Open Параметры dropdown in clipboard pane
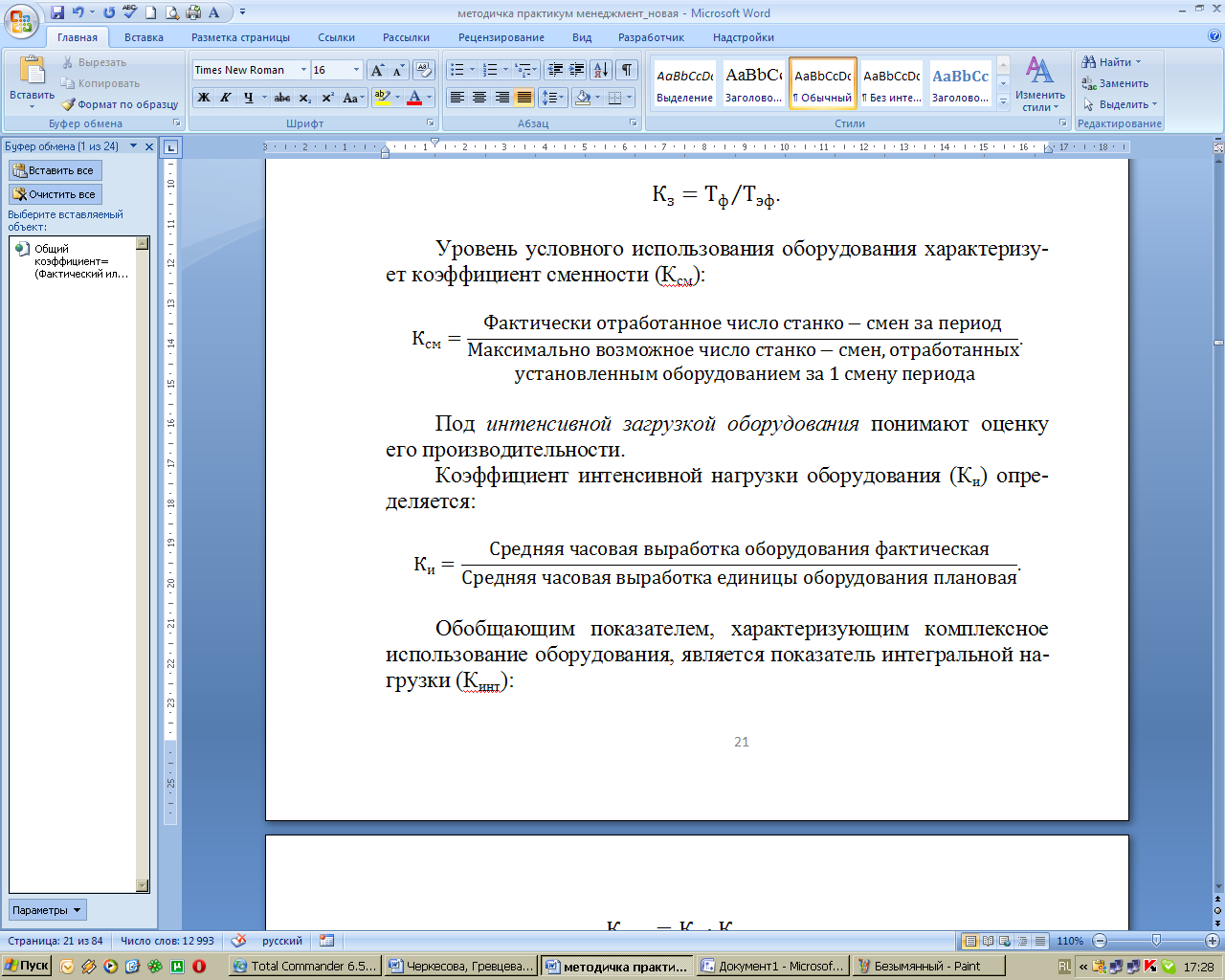The width and height of the screenshot is (1225, 980). tap(47, 910)
